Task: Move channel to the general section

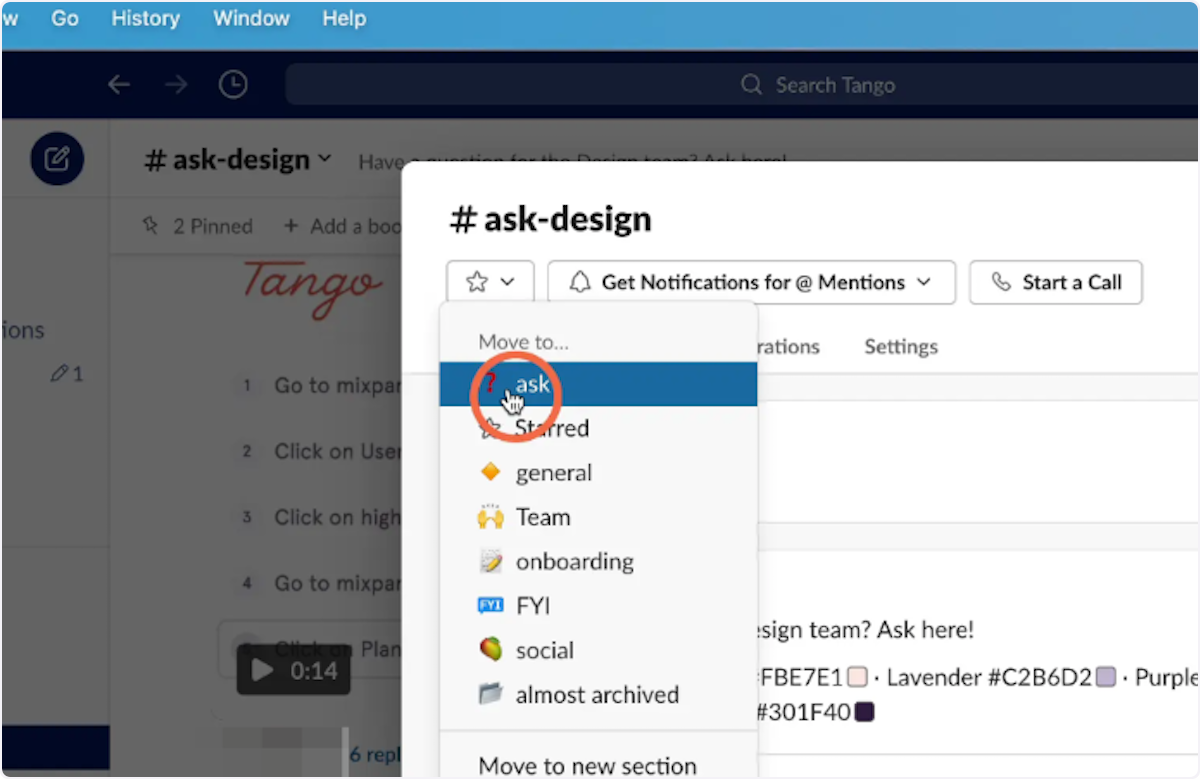Action: tap(598, 473)
